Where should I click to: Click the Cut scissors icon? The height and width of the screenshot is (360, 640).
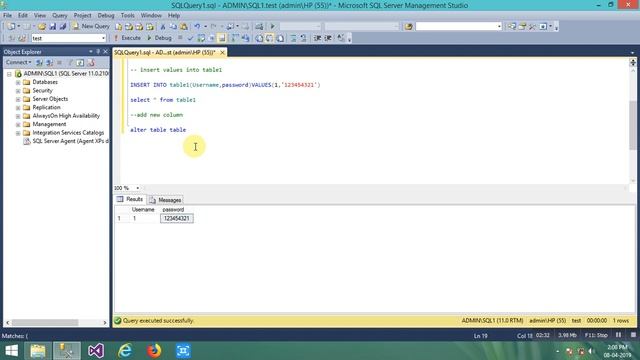pyautogui.click(x=162, y=26)
